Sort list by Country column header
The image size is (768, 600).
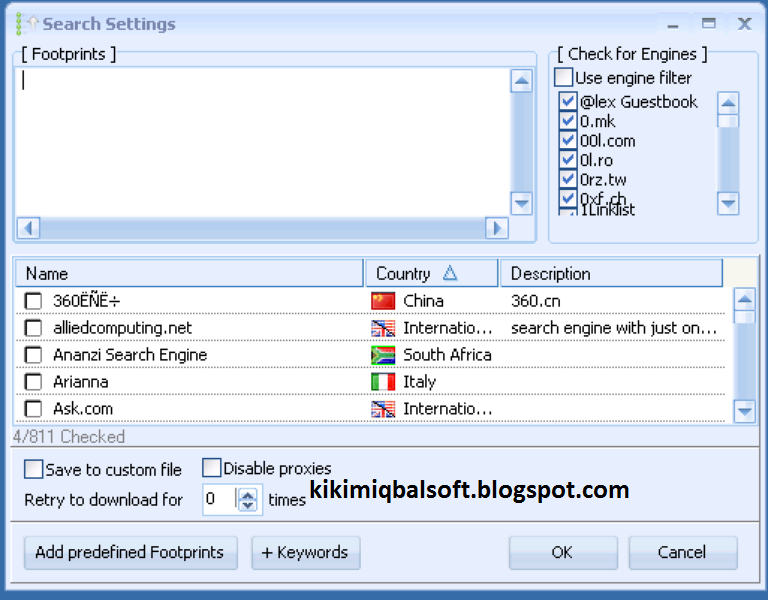(x=432, y=273)
